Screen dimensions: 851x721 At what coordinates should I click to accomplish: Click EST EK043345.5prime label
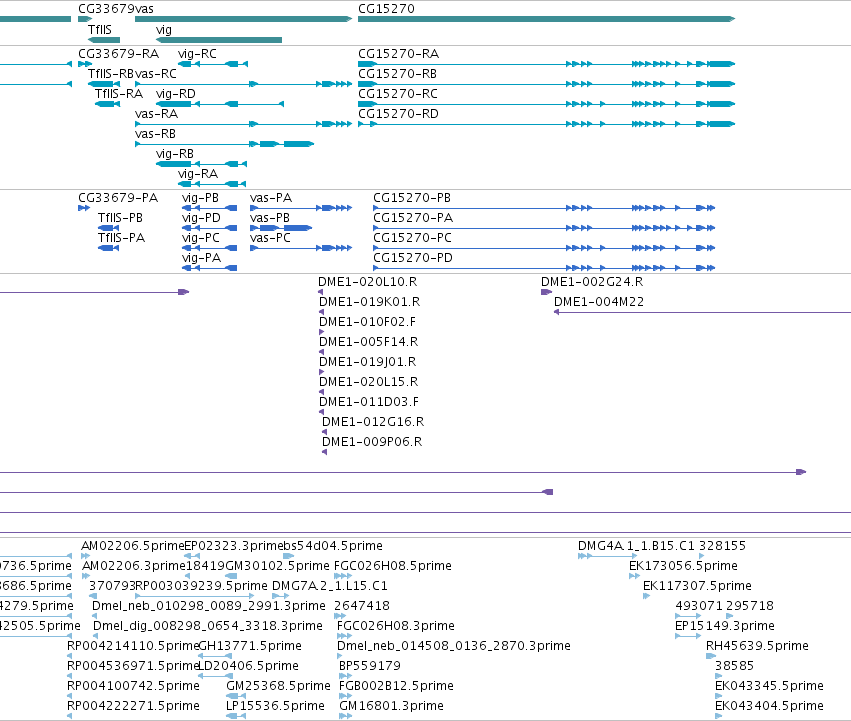769,686
